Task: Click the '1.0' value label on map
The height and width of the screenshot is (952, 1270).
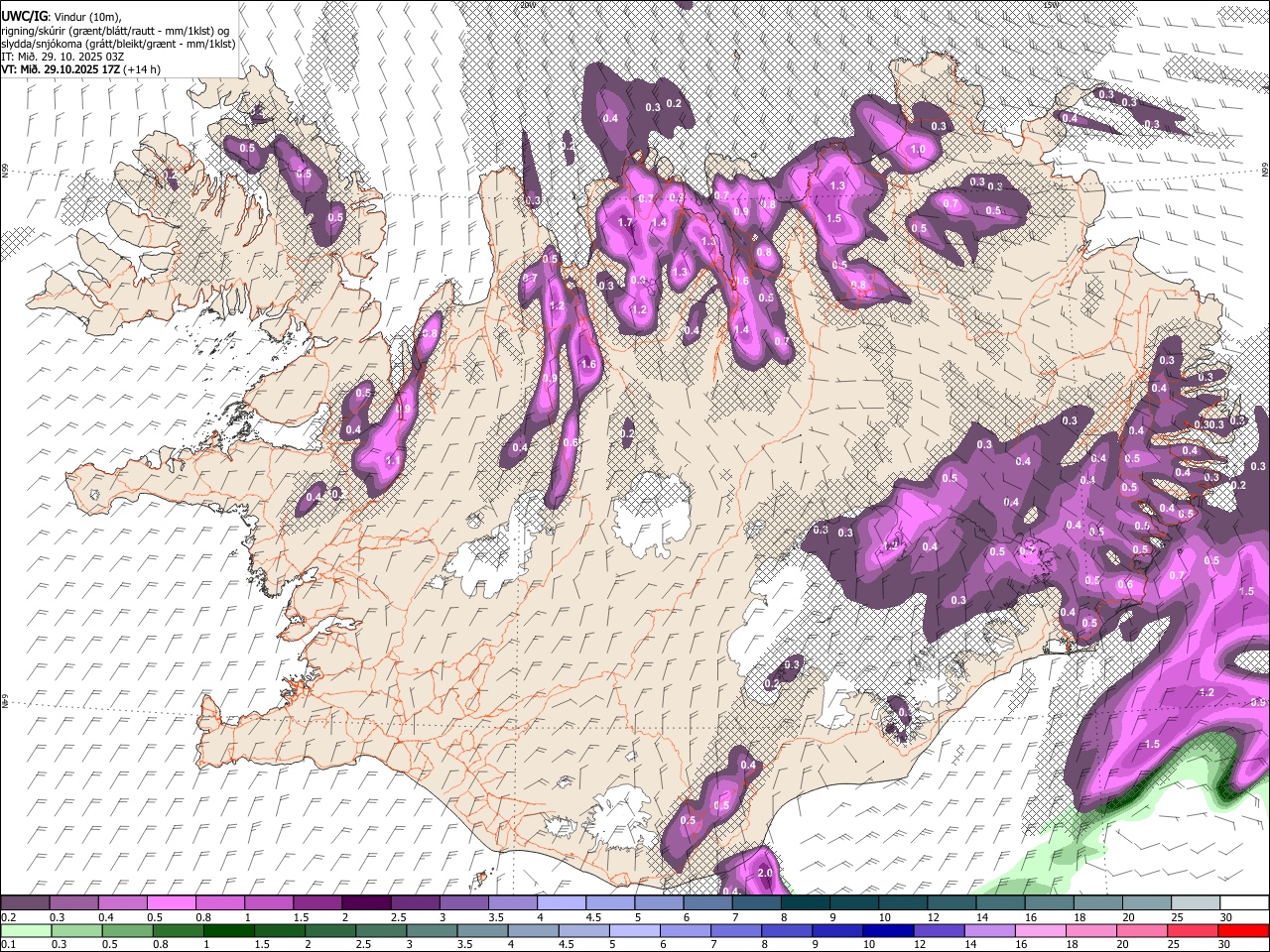Action: tap(918, 150)
